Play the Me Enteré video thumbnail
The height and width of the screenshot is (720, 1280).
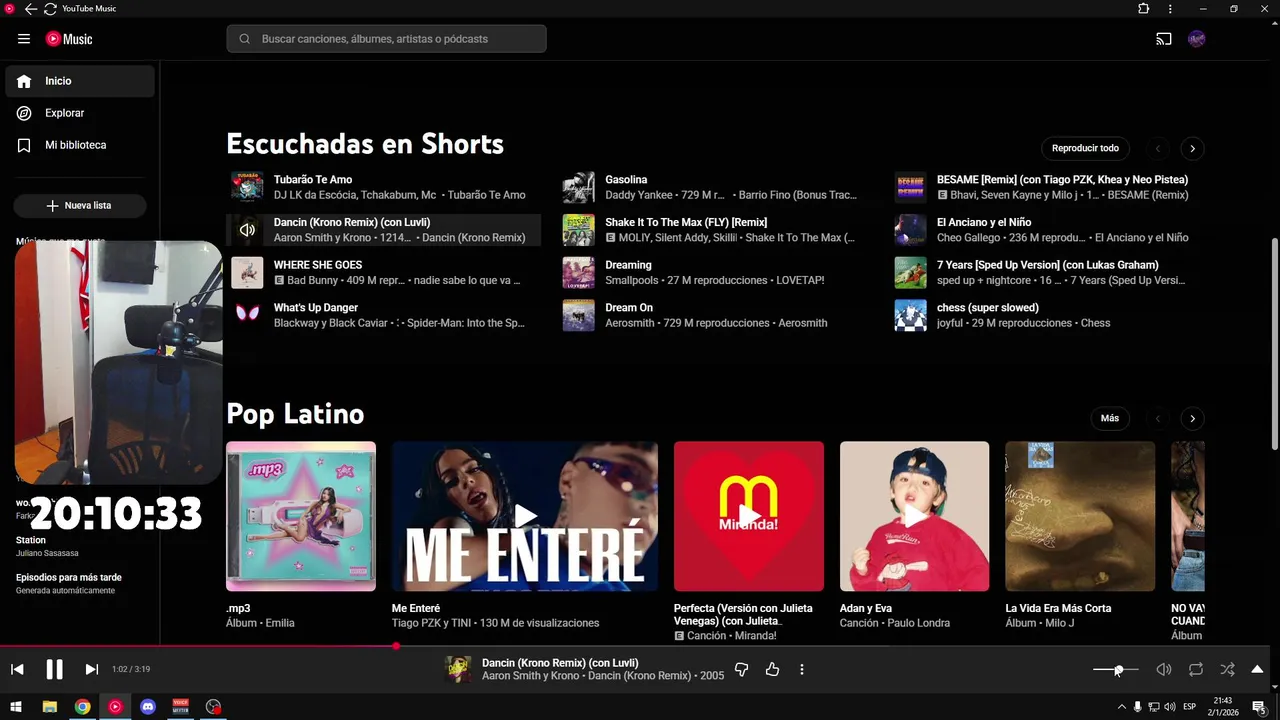(525, 516)
